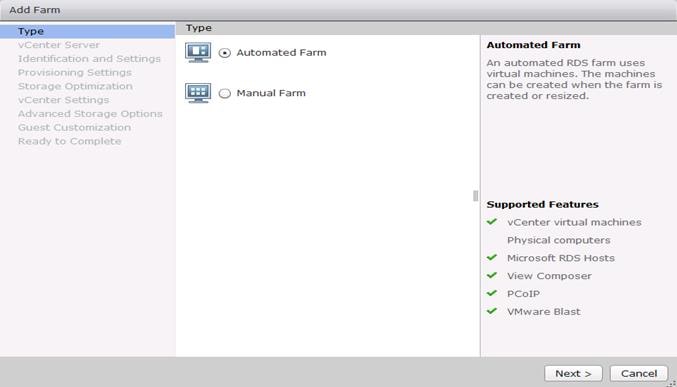
Task: Click the VMware Blast checkmark icon
Action: [x=492, y=311]
